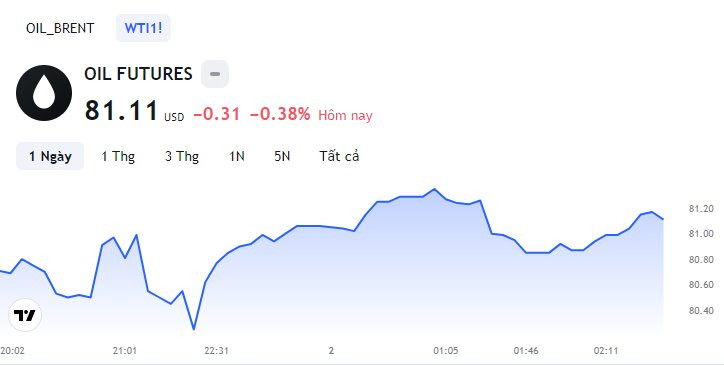Image resolution: width=724 pixels, height=365 pixels.
Task: Show the 1N yearly range
Action: click(x=237, y=156)
